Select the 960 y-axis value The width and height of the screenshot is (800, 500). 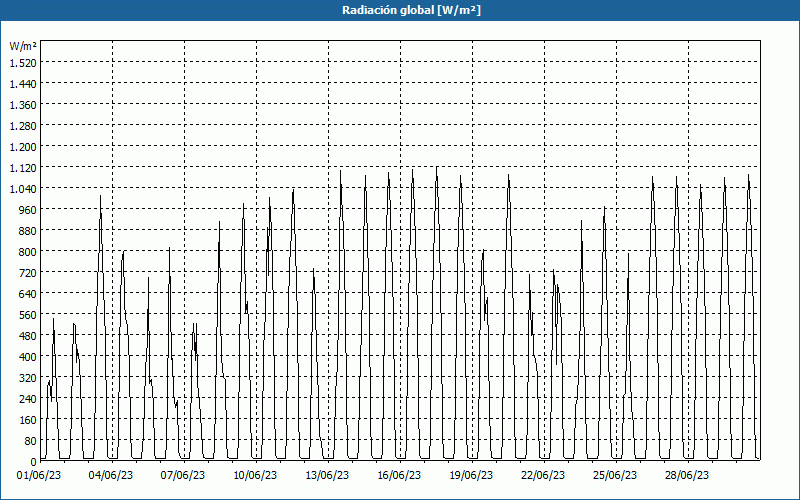28,210
